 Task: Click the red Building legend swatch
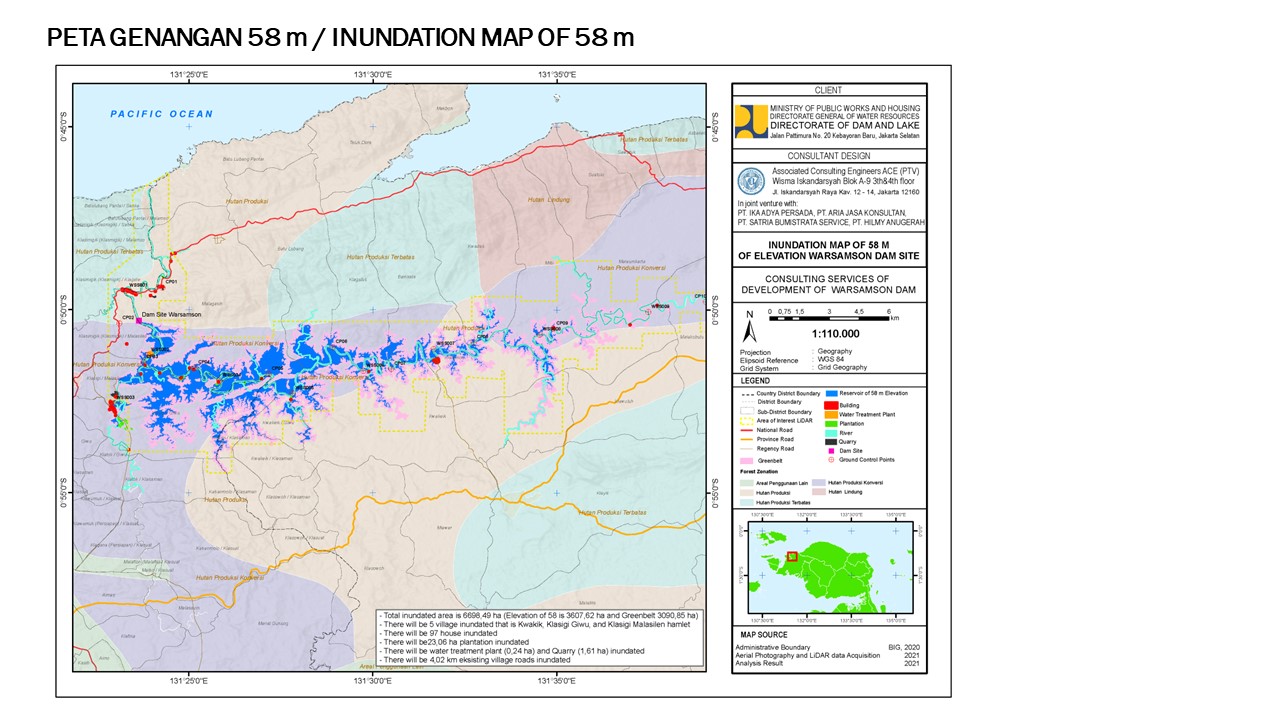829,405
